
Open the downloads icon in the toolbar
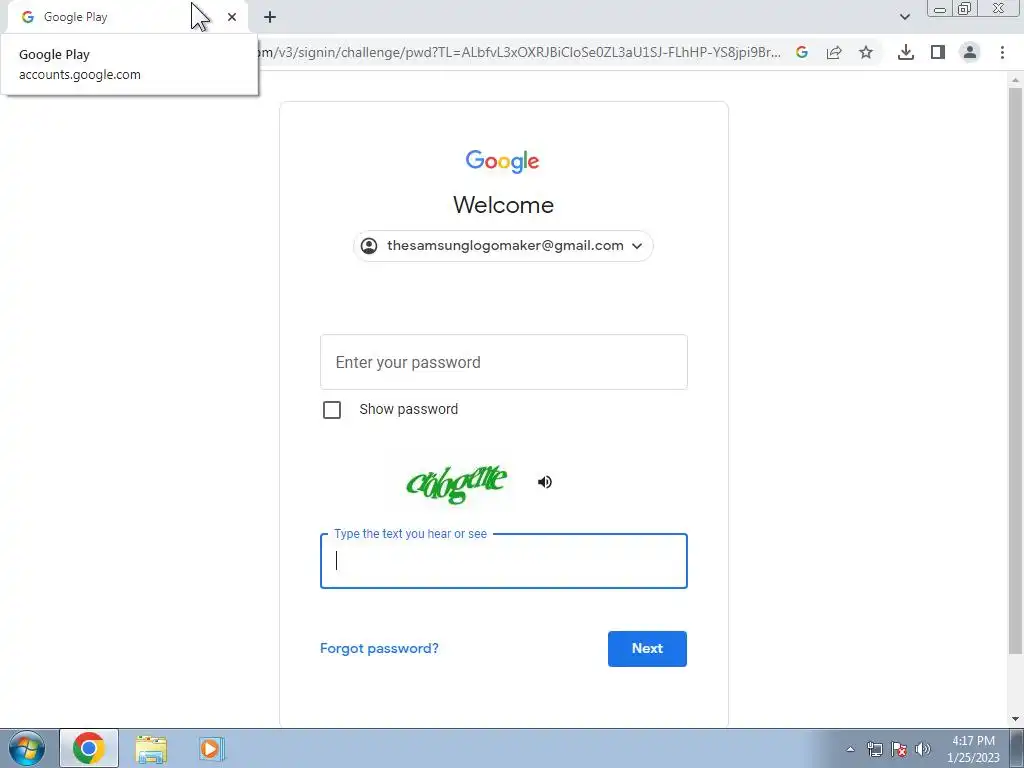[906, 52]
